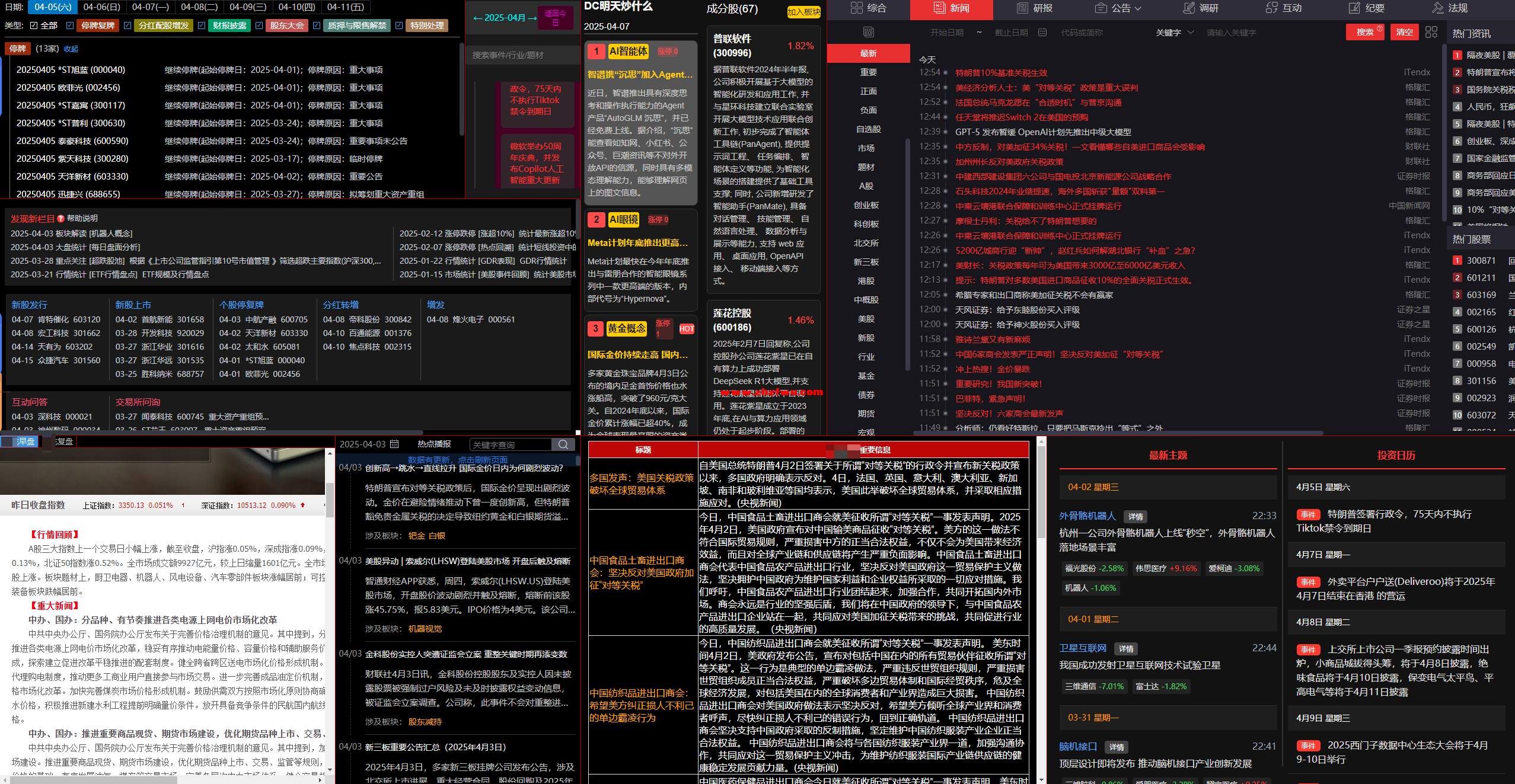Click the help icon next to 发现新栏目
1515x784 pixels.
point(60,219)
